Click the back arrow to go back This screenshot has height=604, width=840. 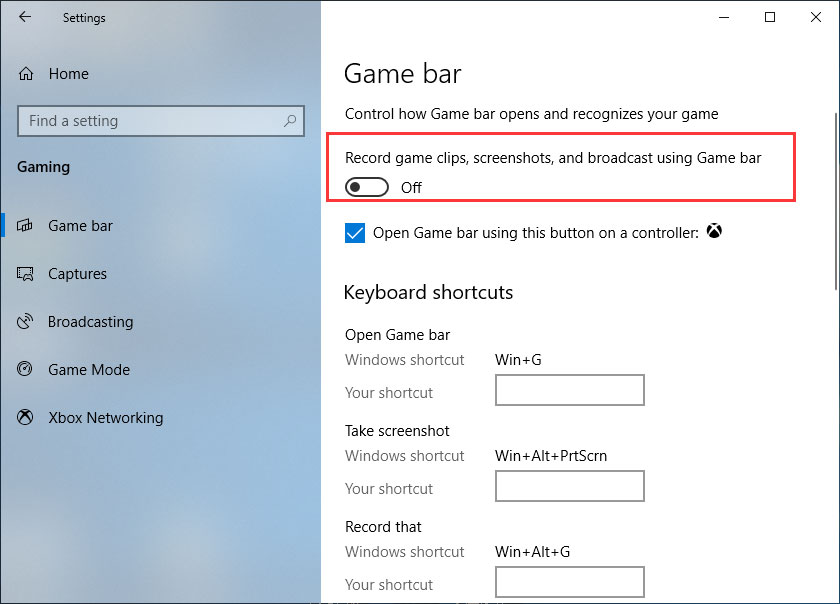(24, 16)
